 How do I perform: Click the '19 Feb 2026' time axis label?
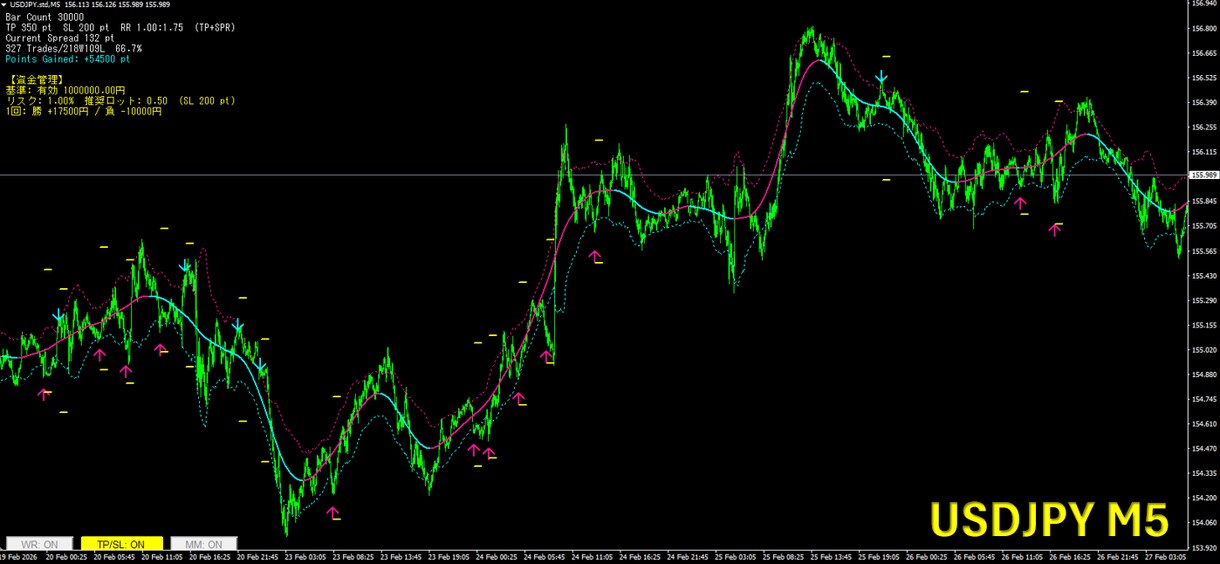point(16,558)
